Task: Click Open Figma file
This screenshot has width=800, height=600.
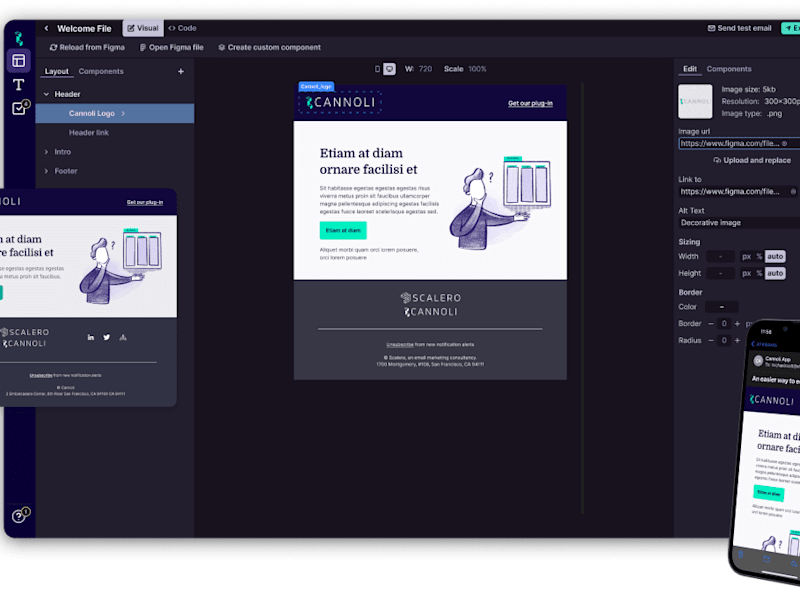Action: click(x=171, y=47)
